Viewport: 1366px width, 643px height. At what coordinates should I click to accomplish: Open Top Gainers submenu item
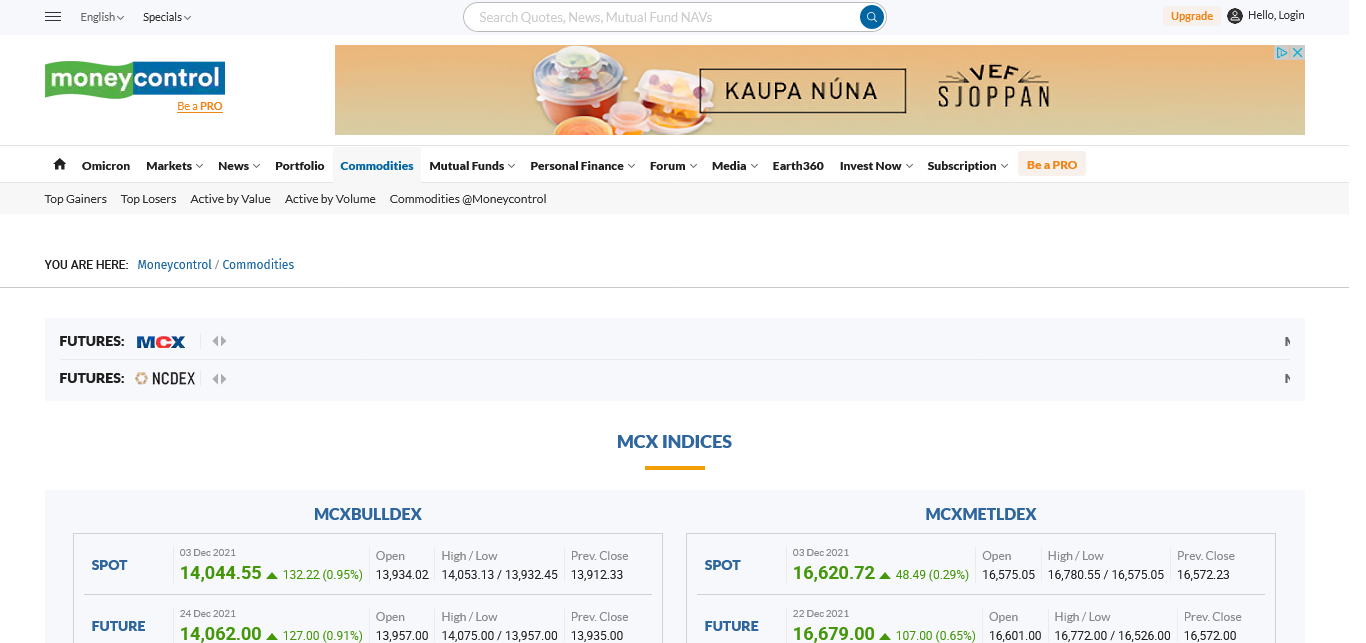tap(76, 199)
